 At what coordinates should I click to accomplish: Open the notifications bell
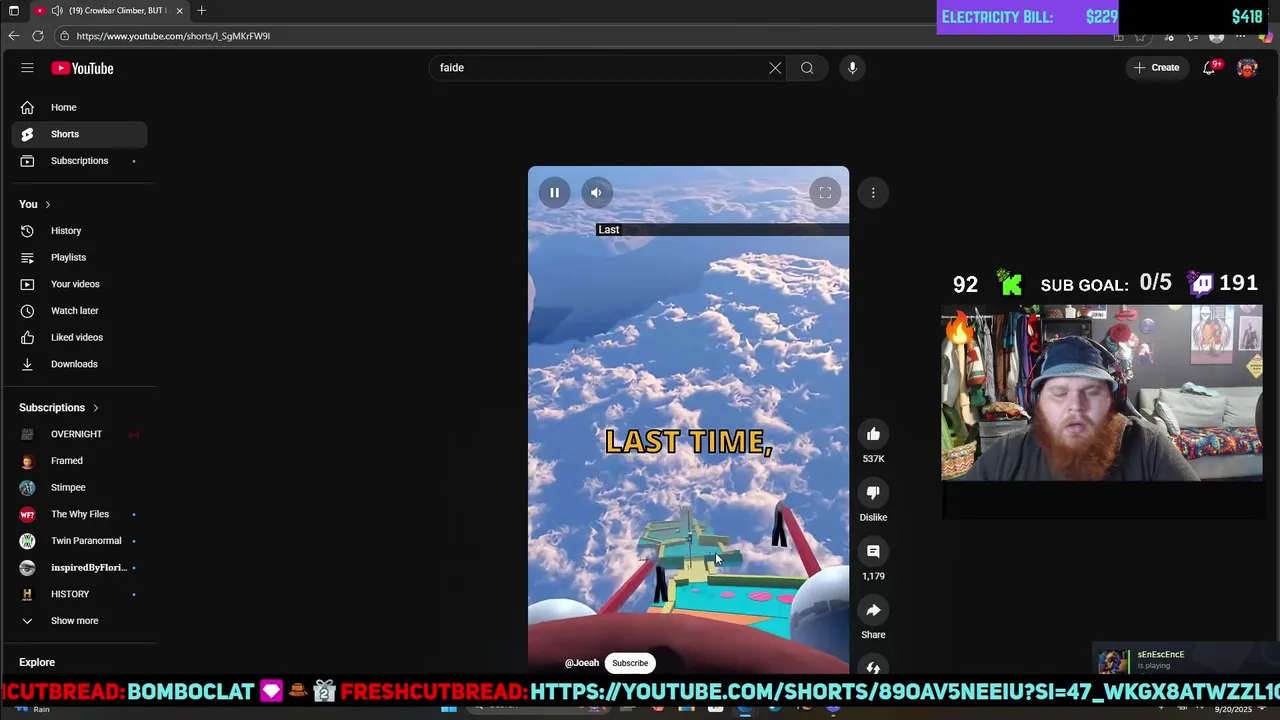(x=1209, y=68)
